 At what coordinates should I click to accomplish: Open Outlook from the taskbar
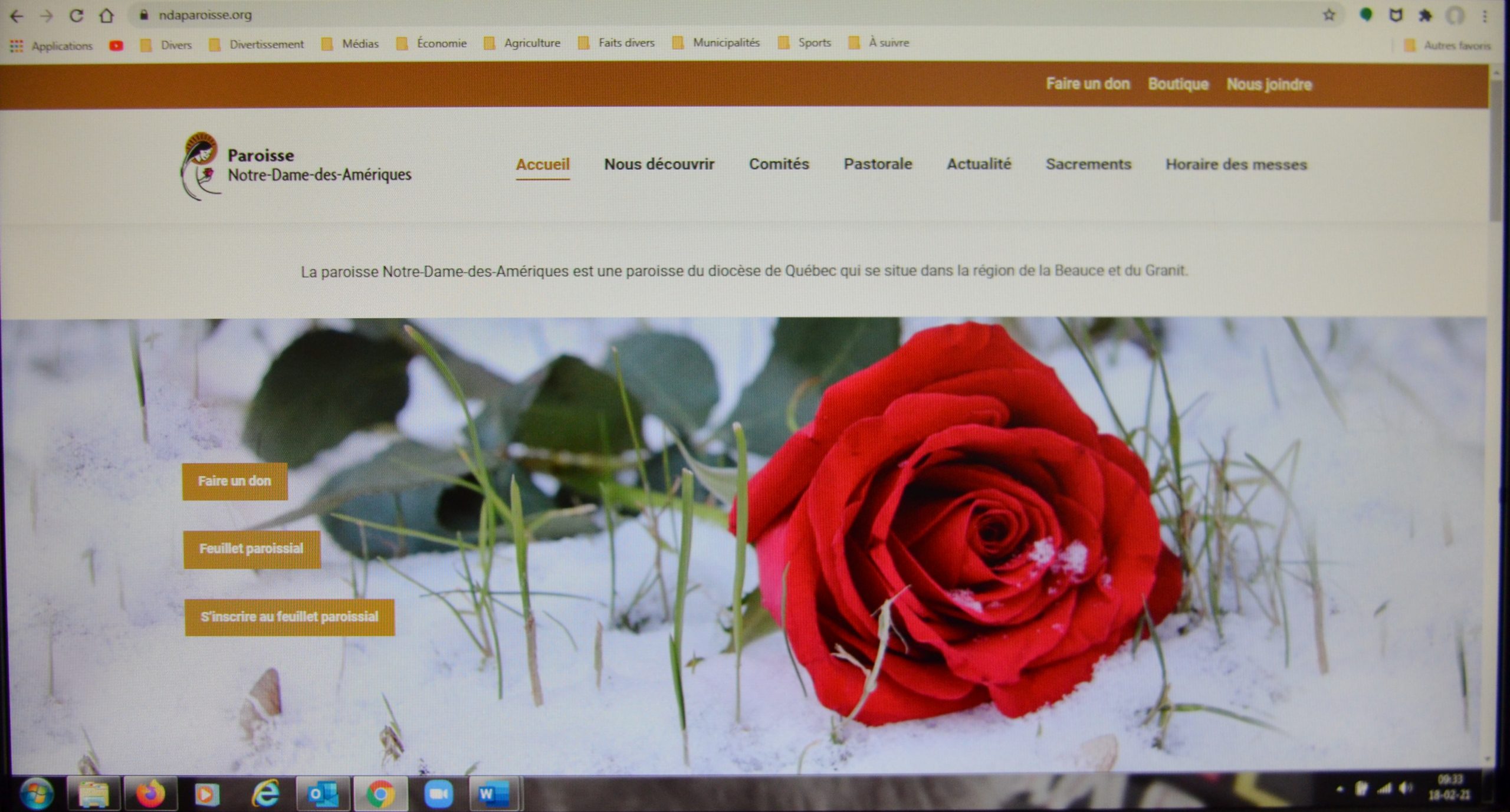pyautogui.click(x=323, y=794)
